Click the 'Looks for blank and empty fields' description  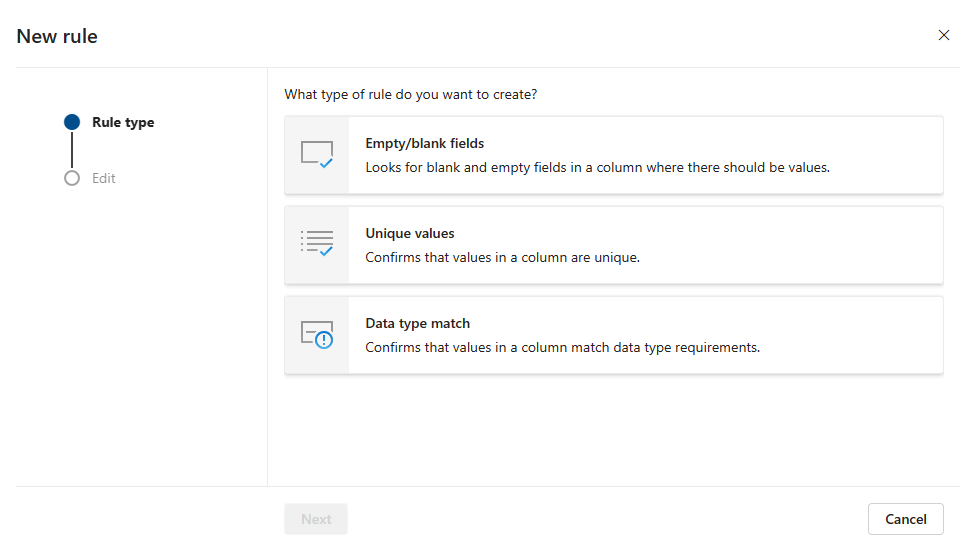coord(597,167)
